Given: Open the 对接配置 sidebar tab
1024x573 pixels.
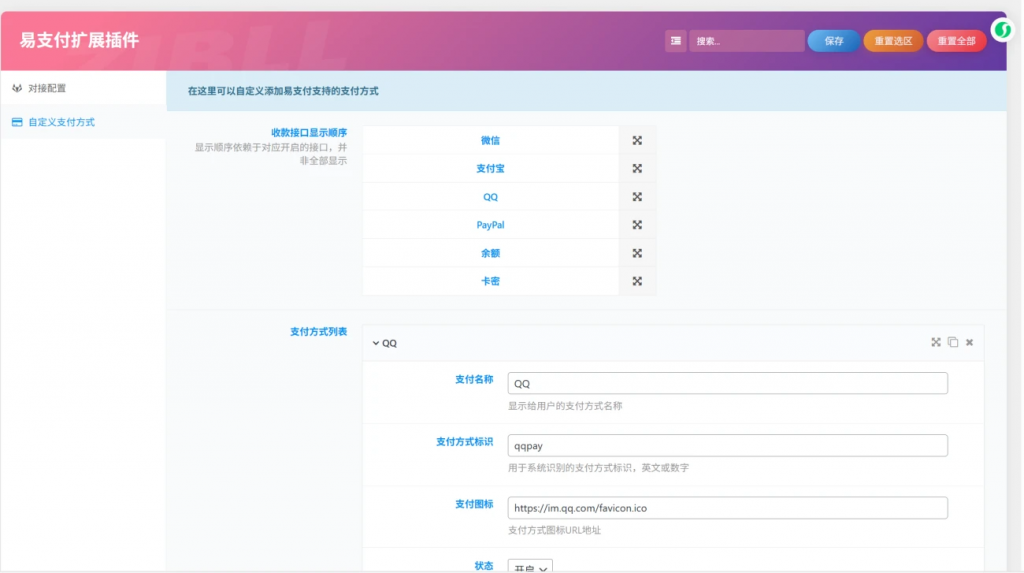Looking at the screenshot, I should [x=47, y=88].
